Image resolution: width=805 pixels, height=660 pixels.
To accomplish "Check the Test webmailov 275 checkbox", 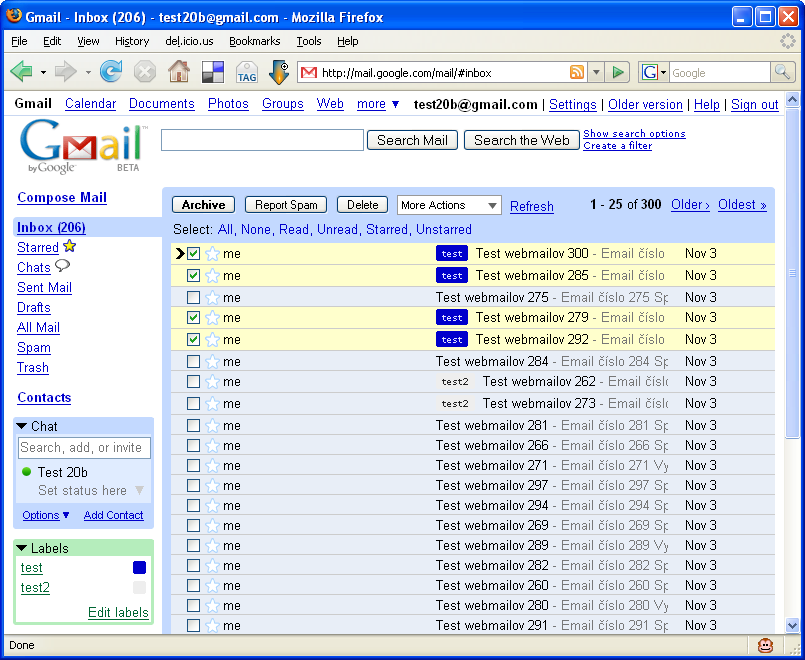I will click(x=193, y=298).
